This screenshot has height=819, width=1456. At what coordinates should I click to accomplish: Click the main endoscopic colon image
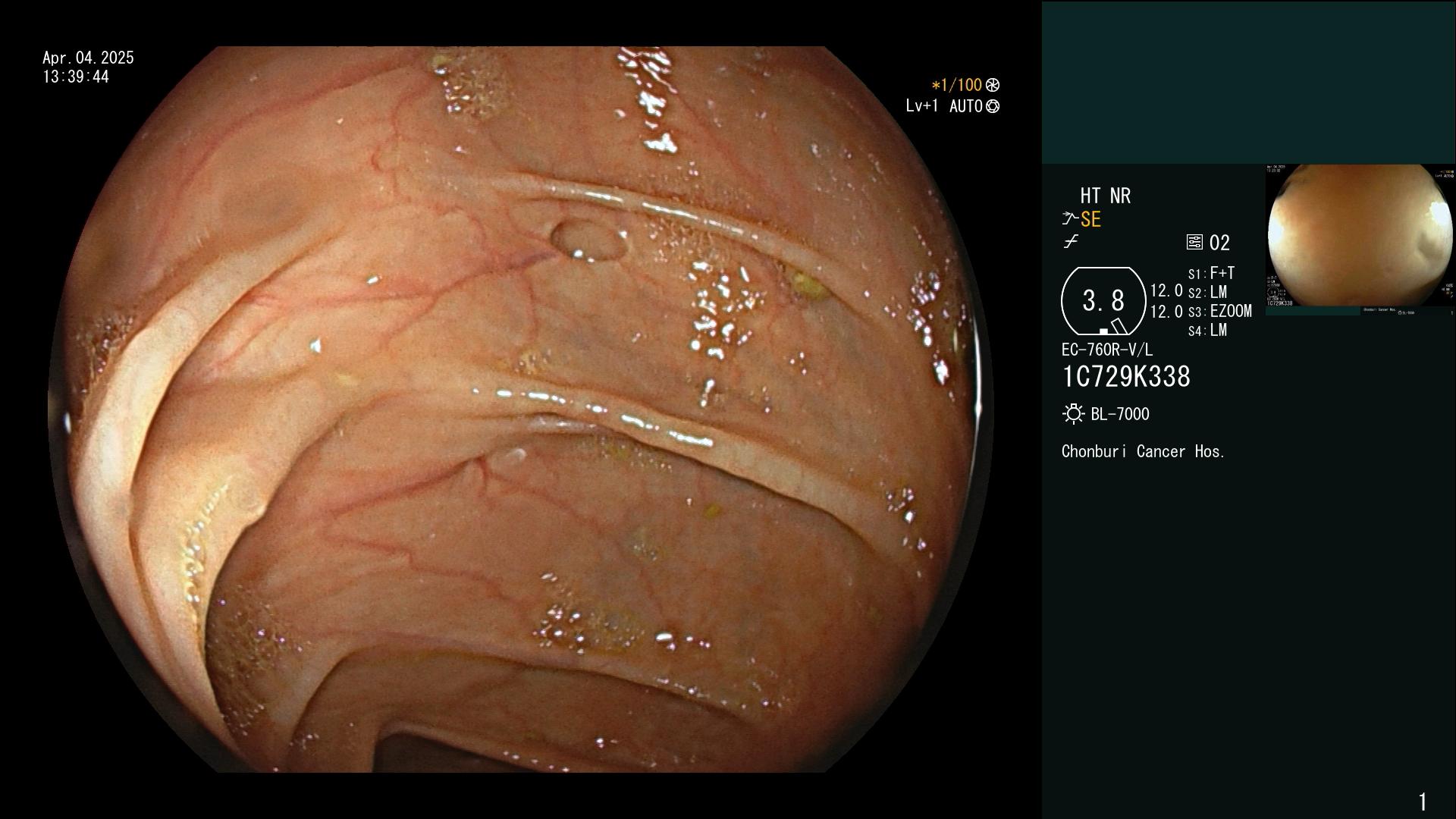point(520,409)
